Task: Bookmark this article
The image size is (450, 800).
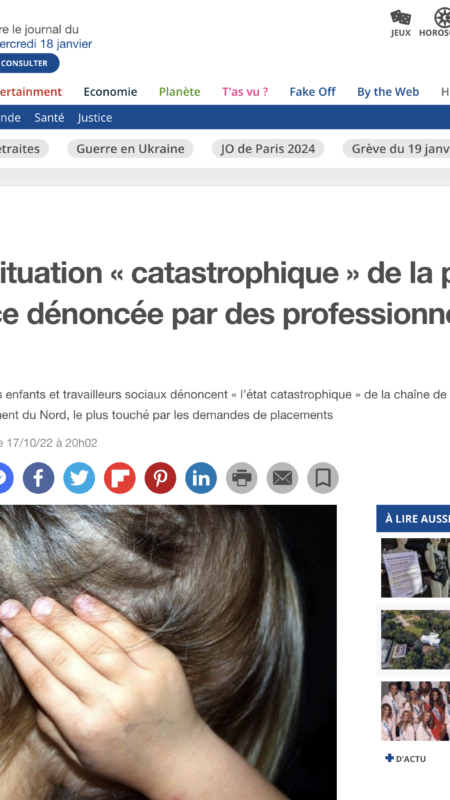Action: 323,478
